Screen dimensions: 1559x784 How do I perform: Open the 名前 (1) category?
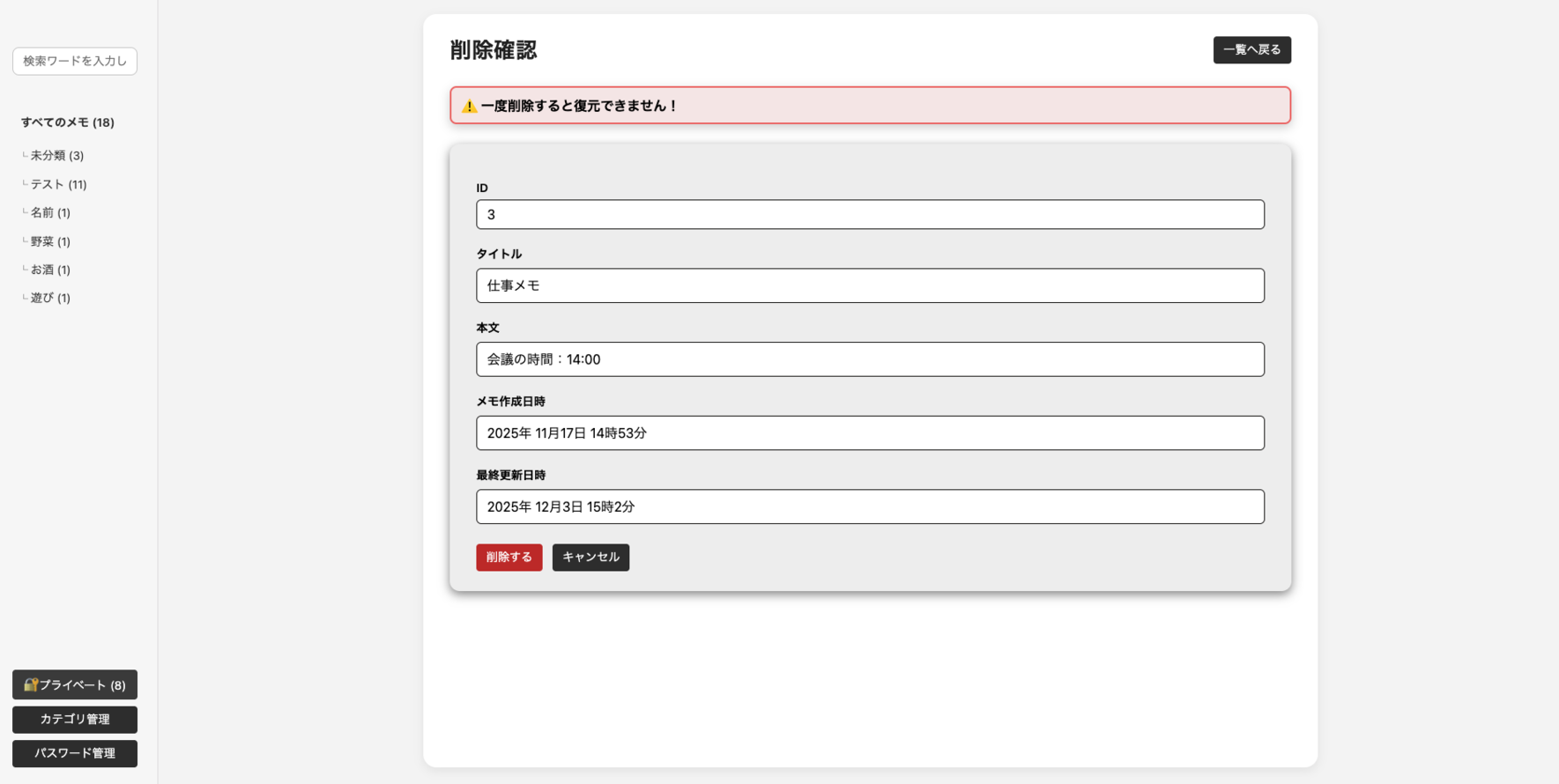[50, 212]
